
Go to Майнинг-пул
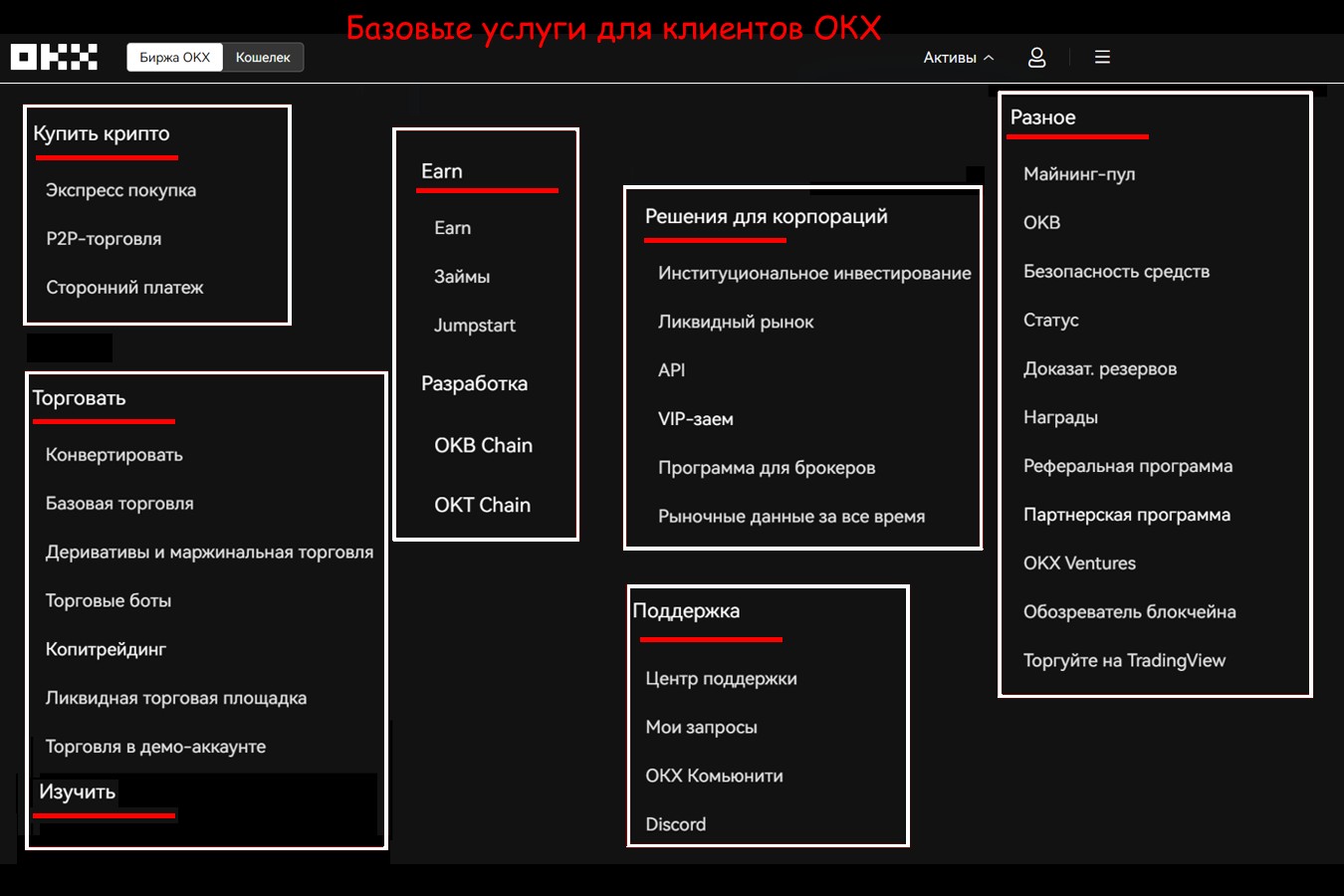coord(1079,174)
